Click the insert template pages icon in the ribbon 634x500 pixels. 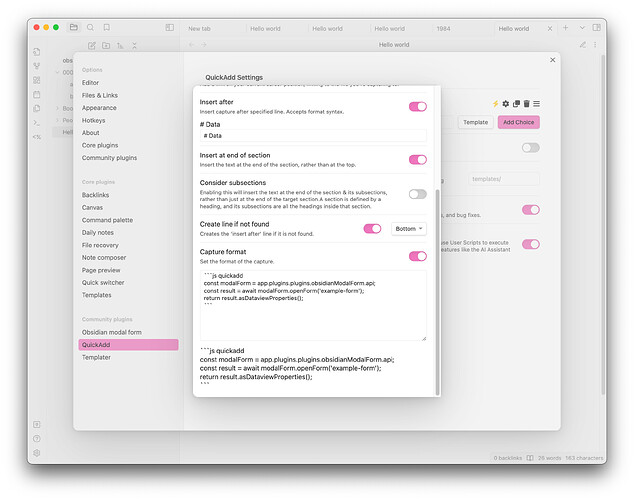[x=37, y=109]
